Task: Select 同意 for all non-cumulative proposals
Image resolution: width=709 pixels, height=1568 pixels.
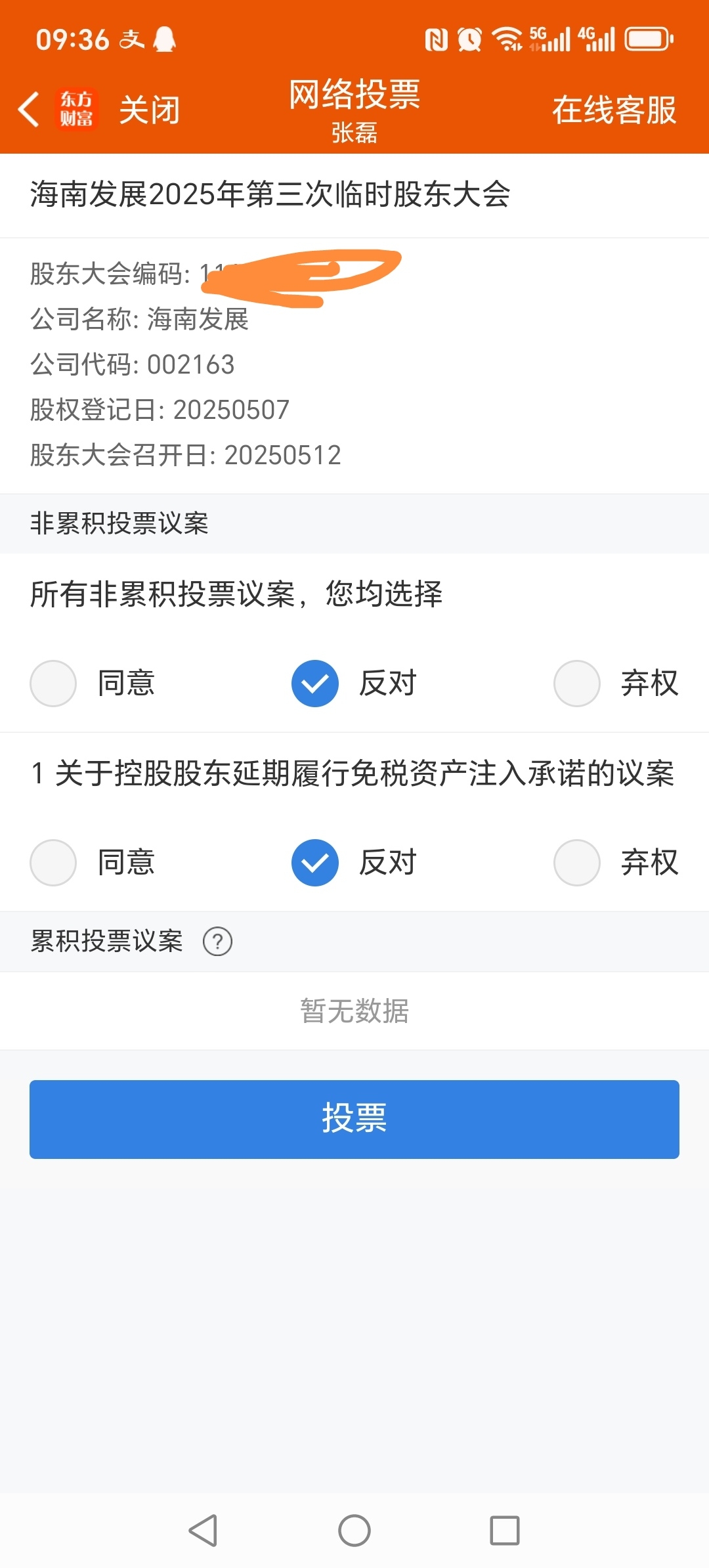Action: point(53,684)
